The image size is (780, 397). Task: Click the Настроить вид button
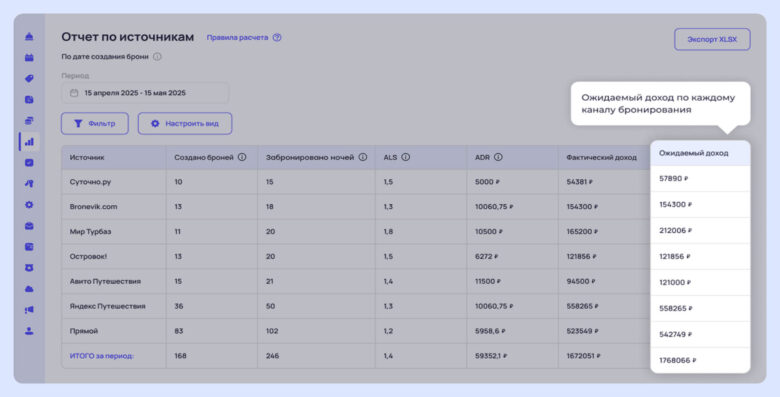pos(185,123)
